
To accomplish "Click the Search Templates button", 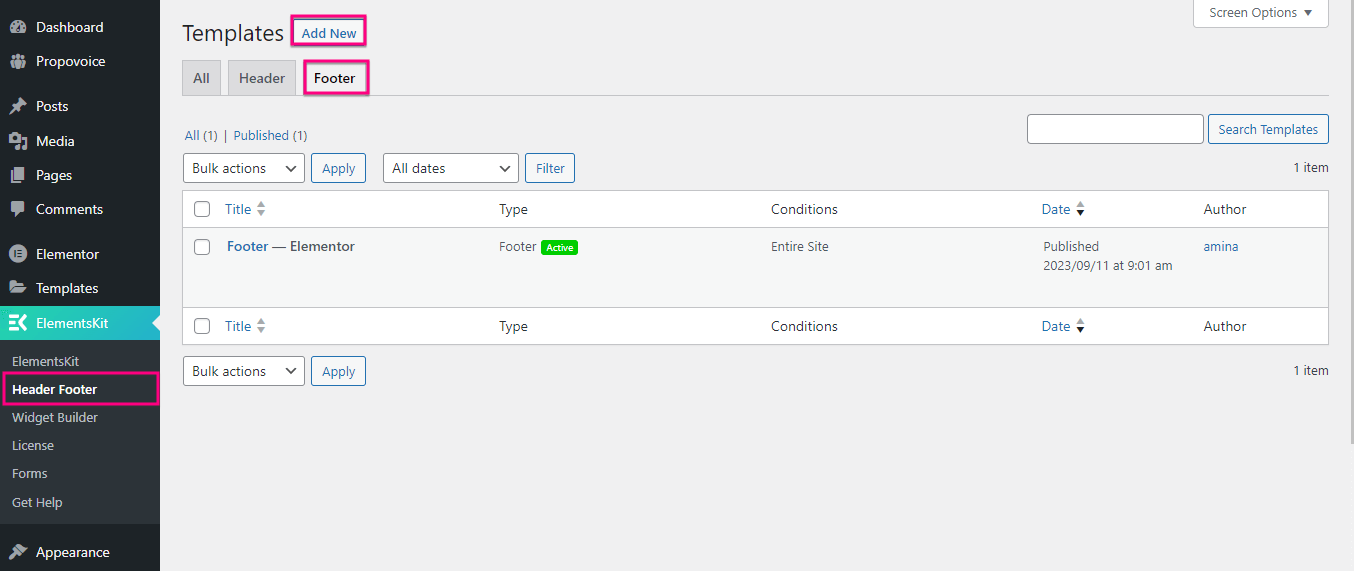I will pos(1268,129).
